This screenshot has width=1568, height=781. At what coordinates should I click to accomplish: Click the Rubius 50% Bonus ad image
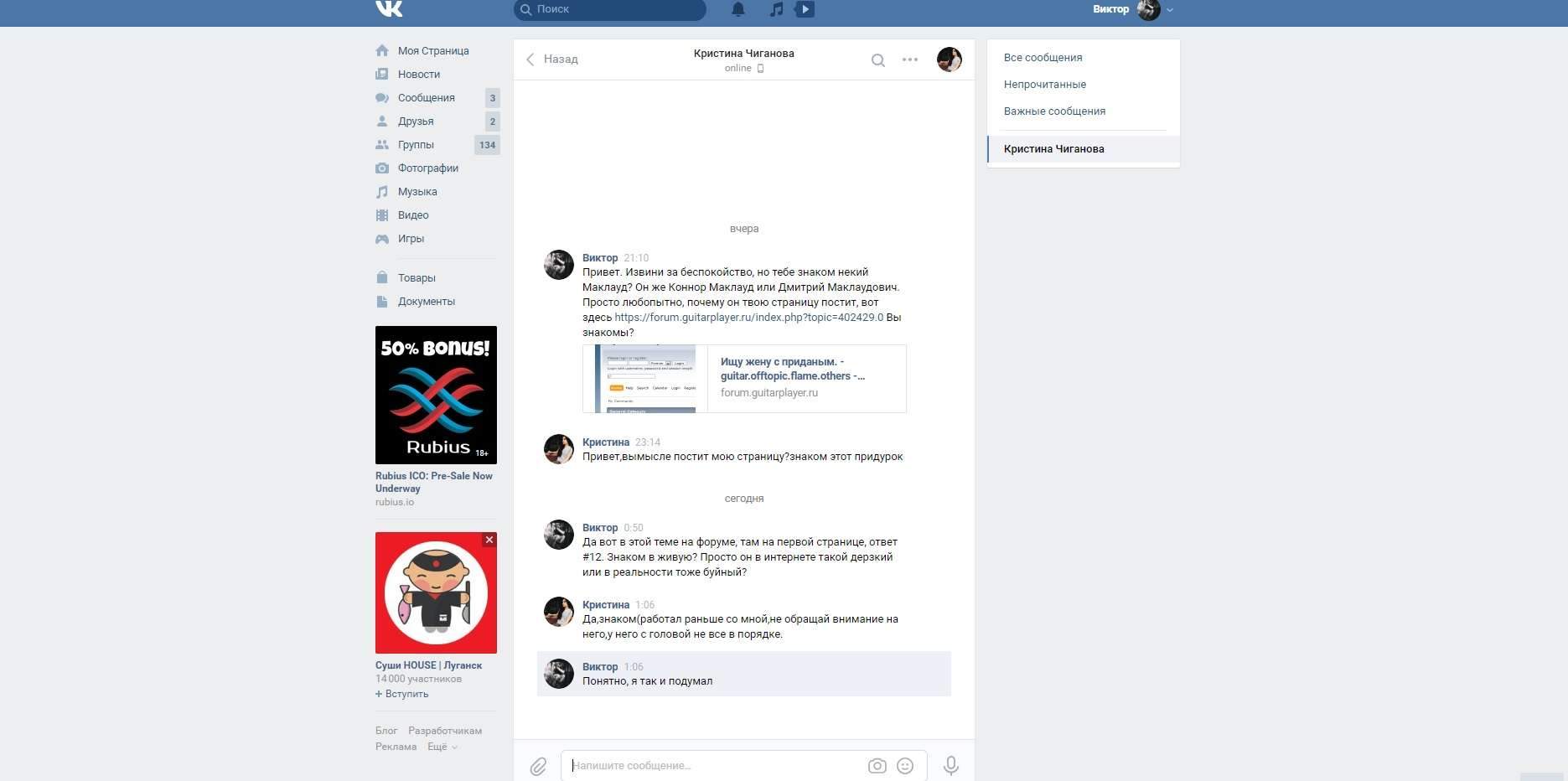436,395
